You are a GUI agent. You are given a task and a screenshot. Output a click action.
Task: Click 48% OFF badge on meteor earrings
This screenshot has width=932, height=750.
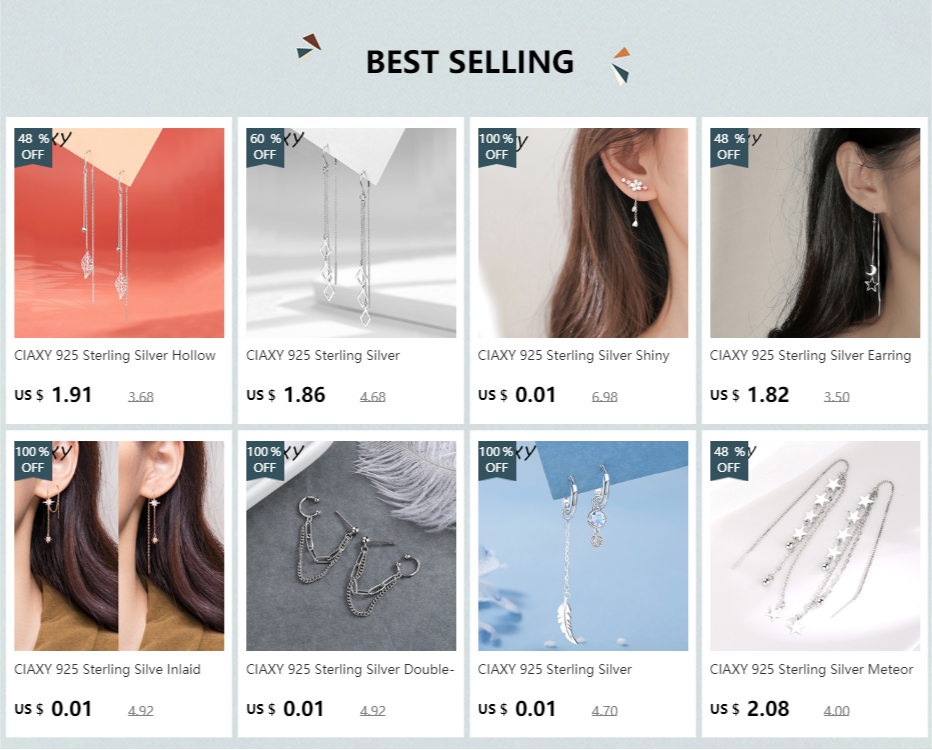[x=729, y=460]
